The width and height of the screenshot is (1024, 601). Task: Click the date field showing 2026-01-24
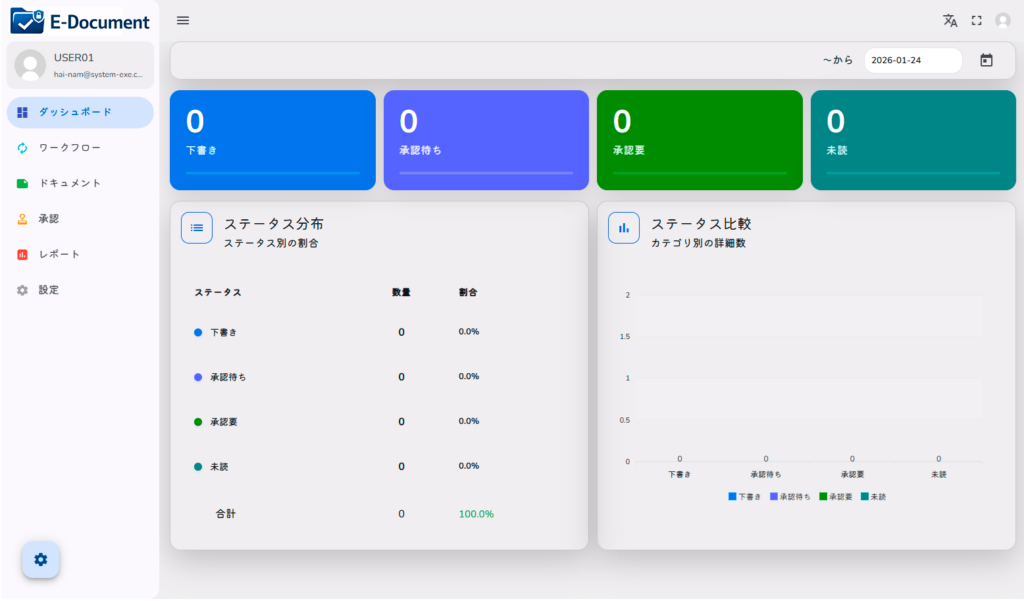pos(912,60)
